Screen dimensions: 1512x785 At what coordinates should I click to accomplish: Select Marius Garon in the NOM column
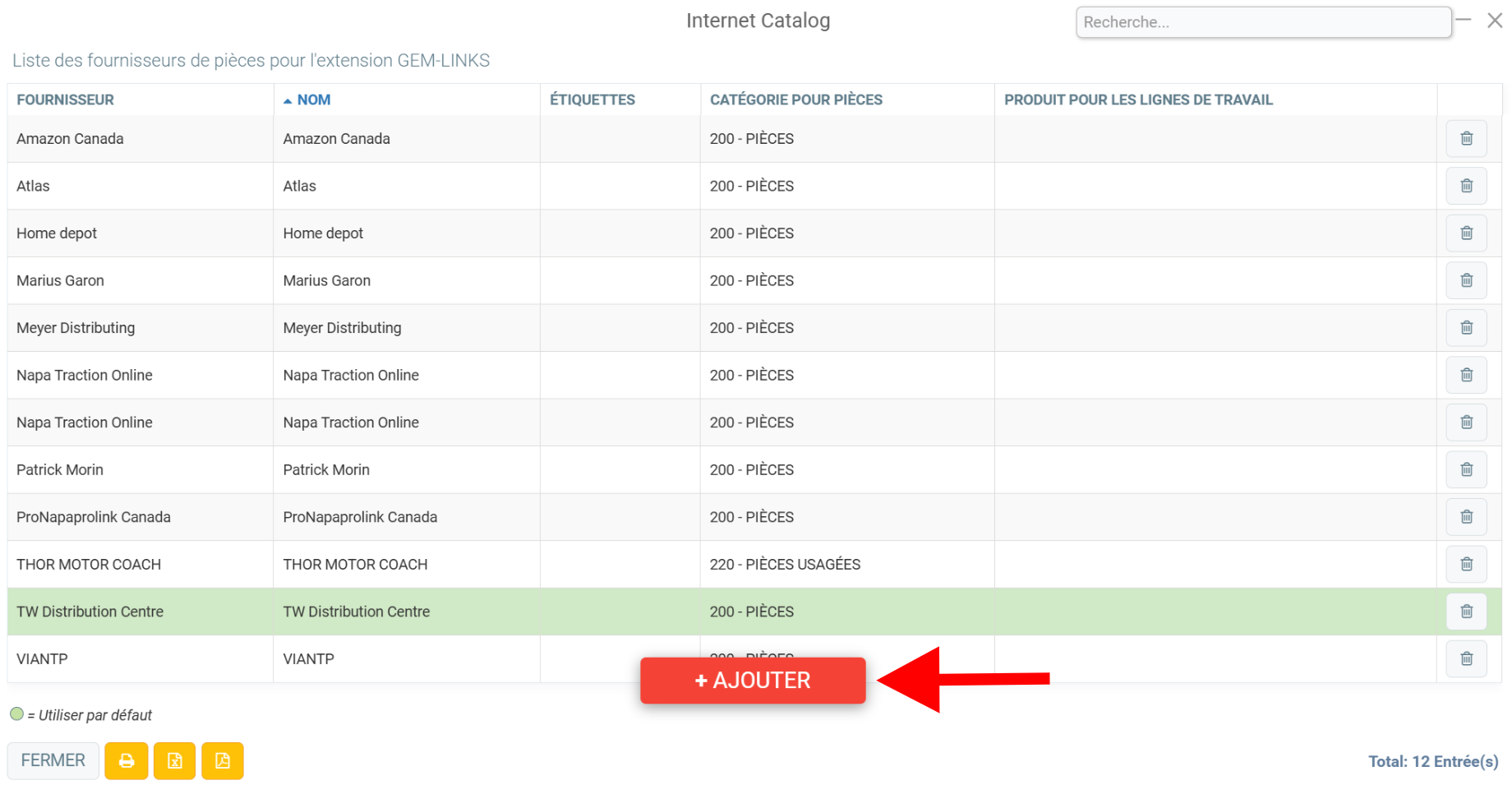[327, 280]
